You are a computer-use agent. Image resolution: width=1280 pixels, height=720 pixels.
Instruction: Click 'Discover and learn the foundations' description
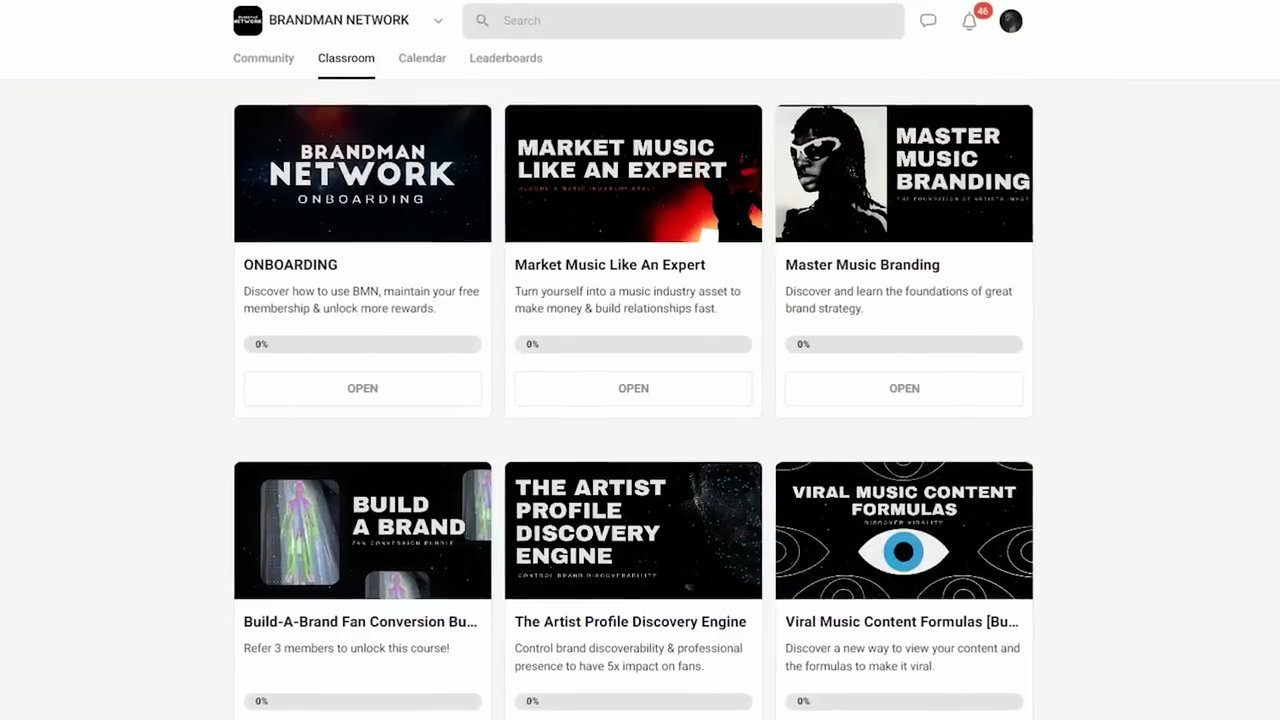[x=898, y=300]
